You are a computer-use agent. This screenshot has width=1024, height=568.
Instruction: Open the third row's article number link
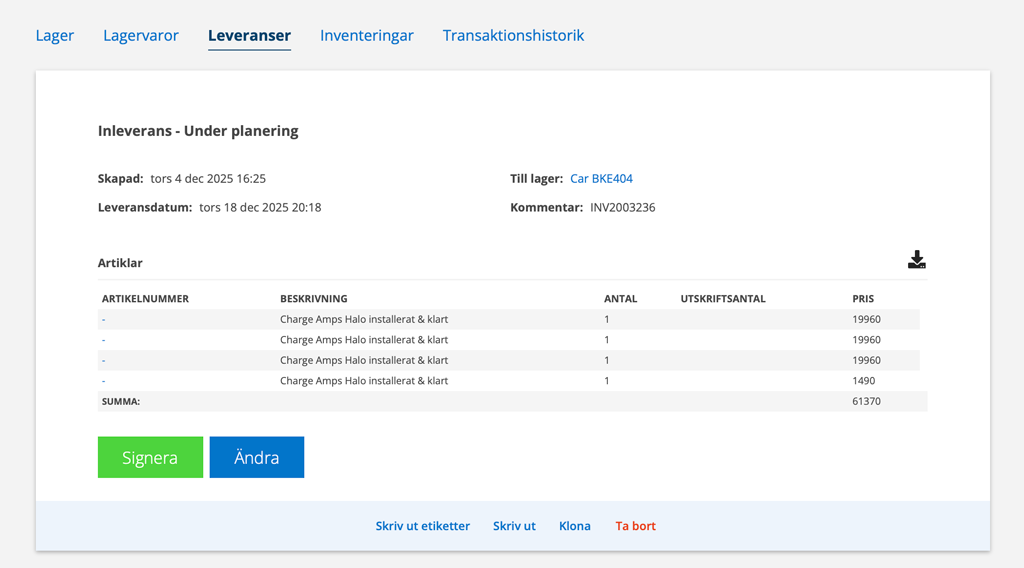[104, 360]
